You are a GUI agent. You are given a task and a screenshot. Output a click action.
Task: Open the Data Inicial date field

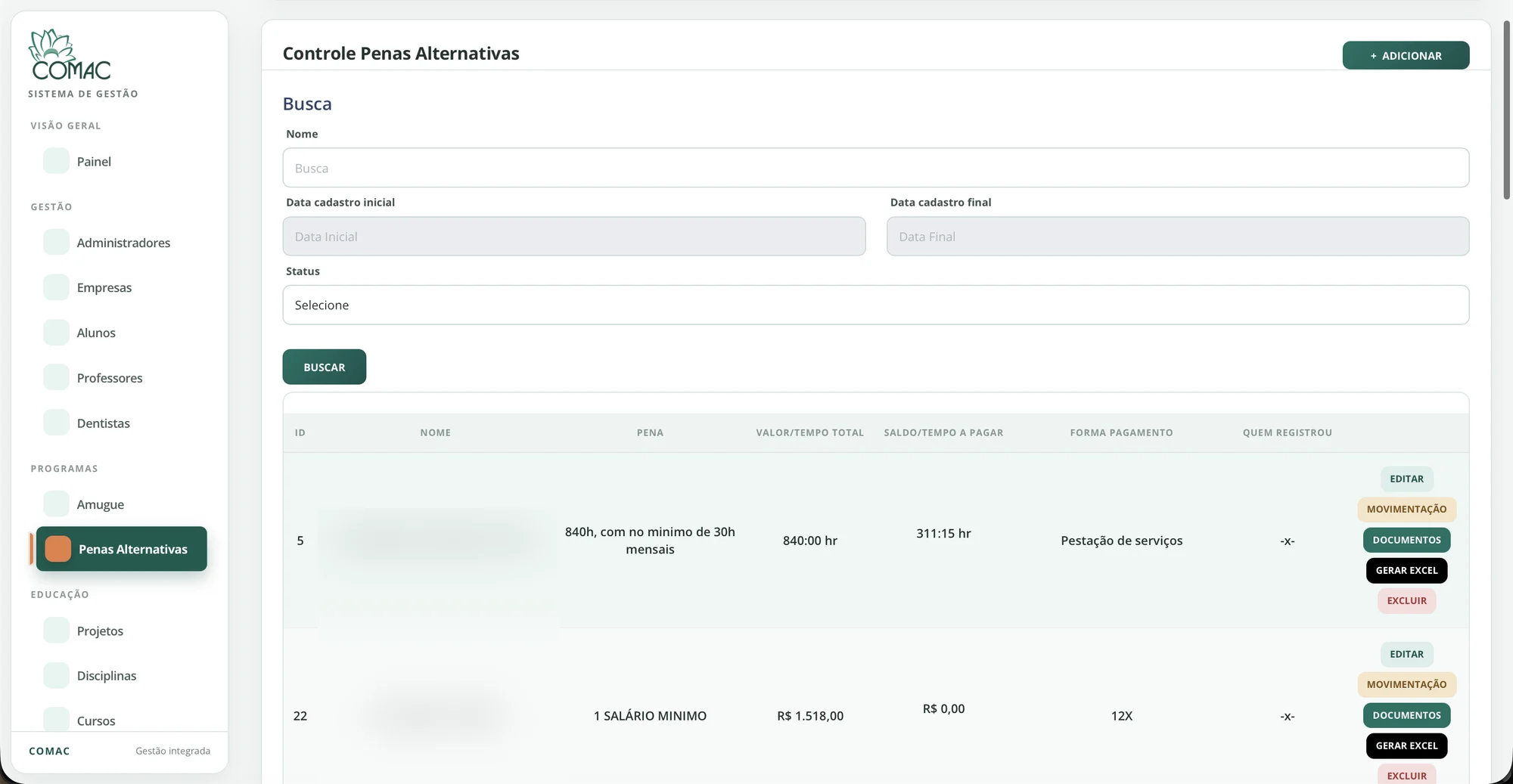[574, 237]
